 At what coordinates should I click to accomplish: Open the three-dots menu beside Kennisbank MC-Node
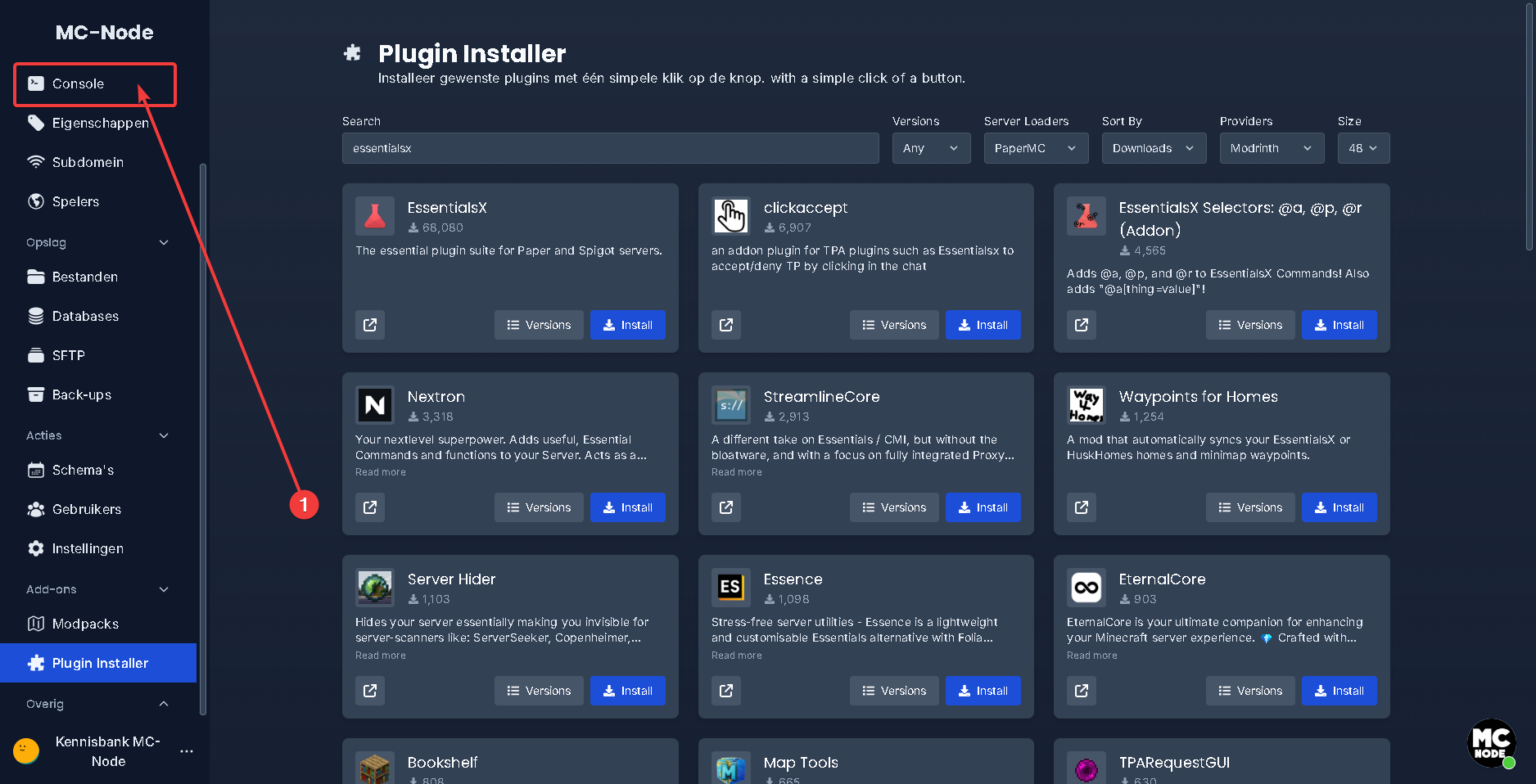click(187, 751)
